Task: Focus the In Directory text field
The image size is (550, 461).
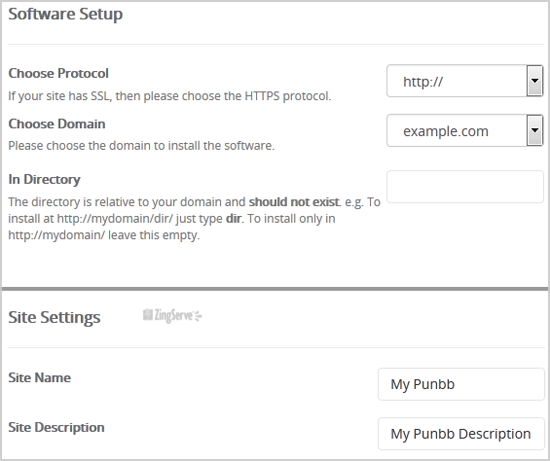Action: tap(465, 187)
